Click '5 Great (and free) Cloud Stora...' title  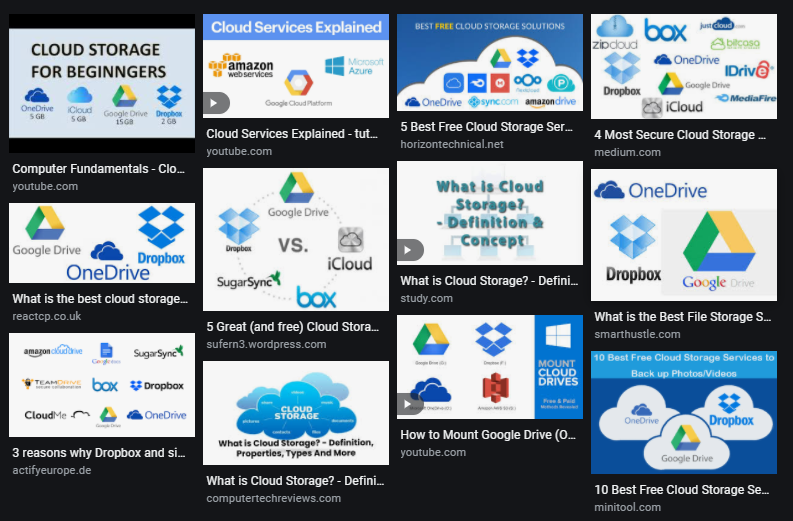pyautogui.click(x=292, y=327)
